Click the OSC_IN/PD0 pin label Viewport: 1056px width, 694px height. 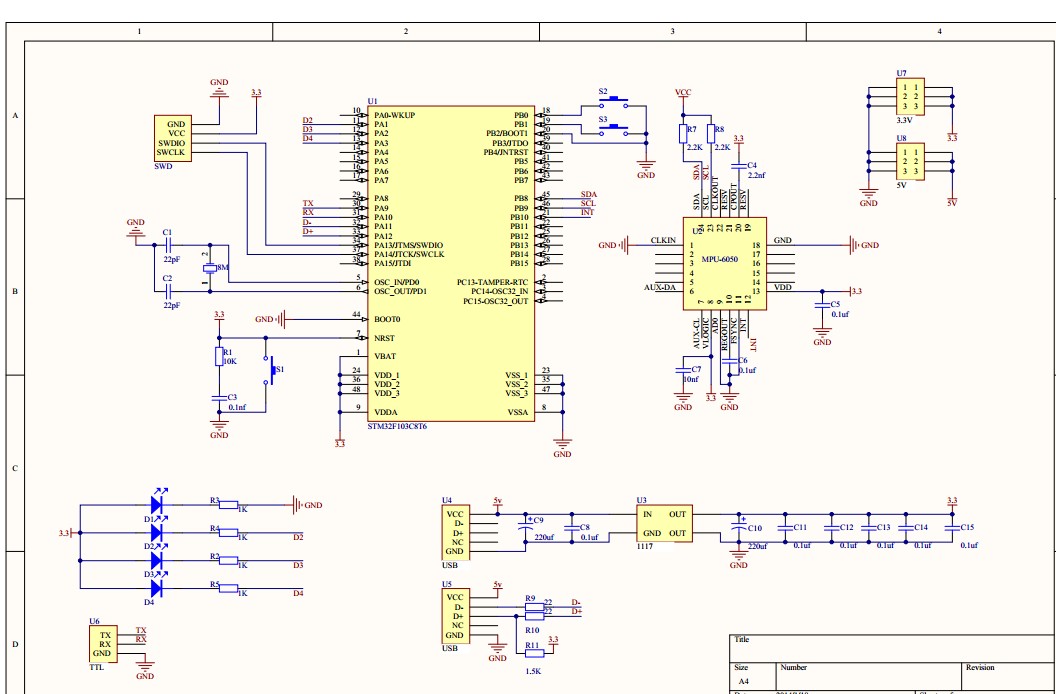[x=397, y=282]
